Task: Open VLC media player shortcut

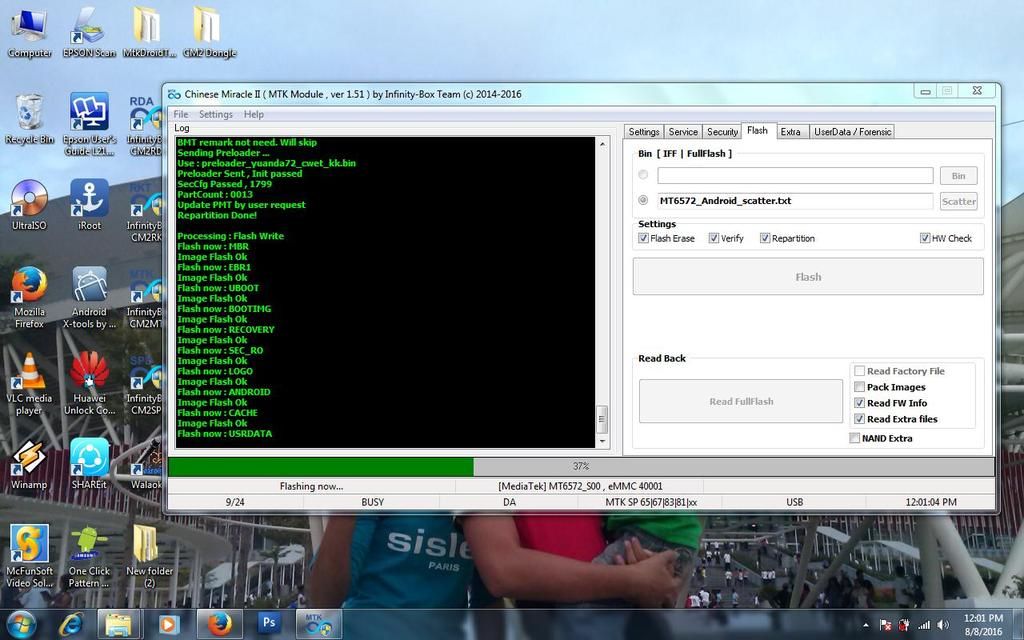Action: coord(29,371)
